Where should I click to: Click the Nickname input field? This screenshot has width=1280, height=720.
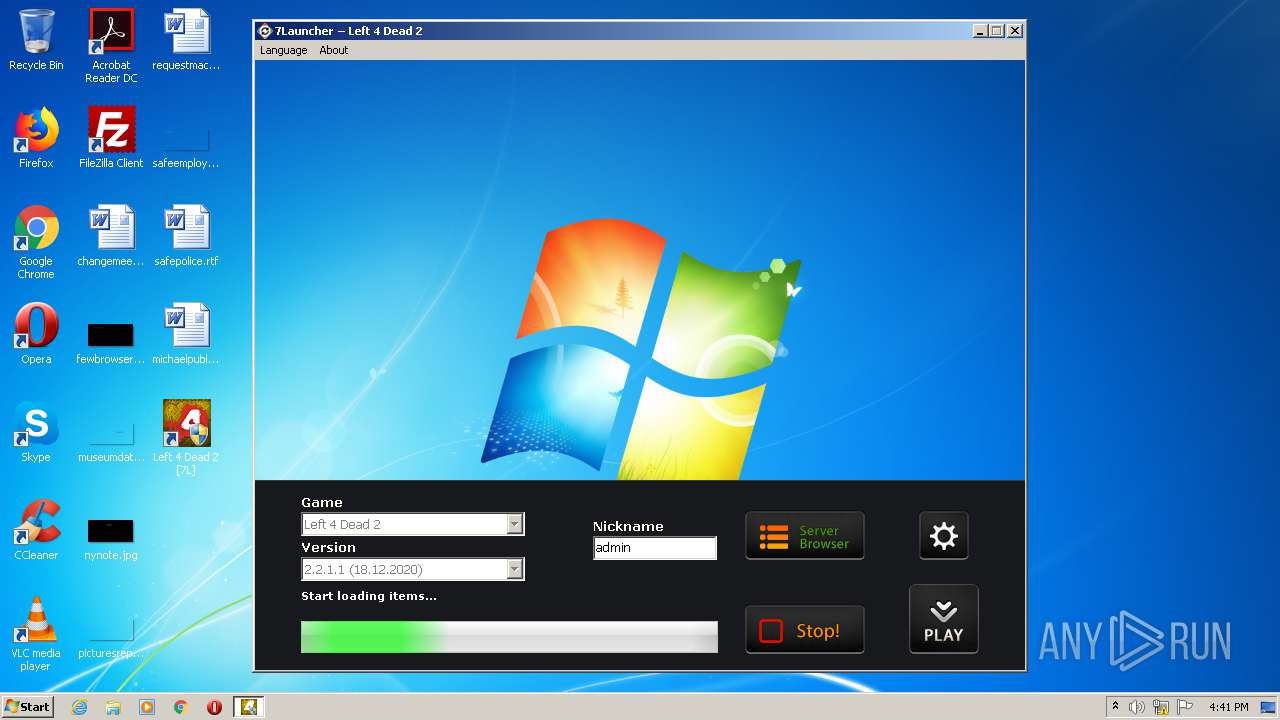tap(655, 548)
